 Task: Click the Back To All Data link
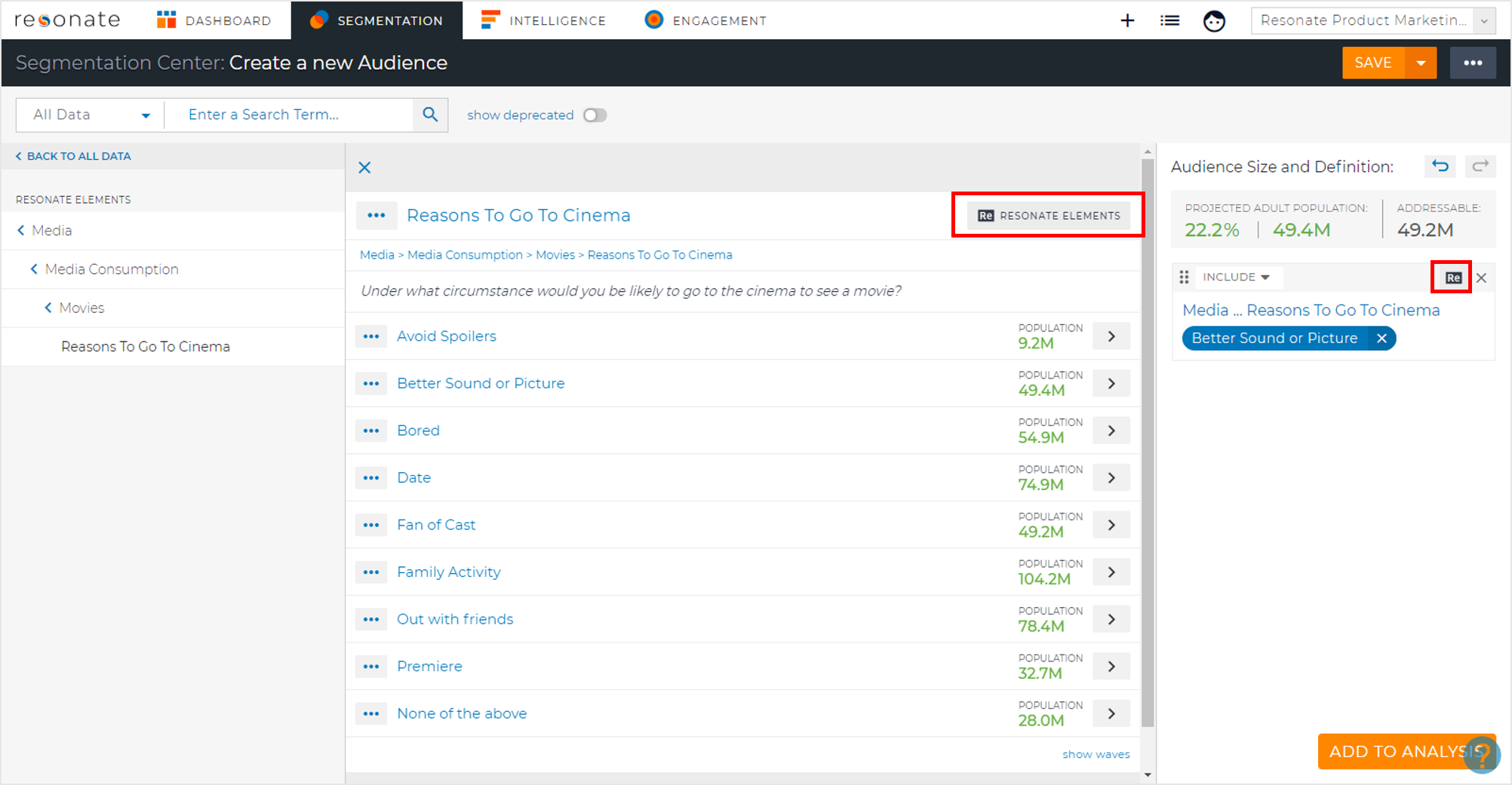[x=73, y=156]
